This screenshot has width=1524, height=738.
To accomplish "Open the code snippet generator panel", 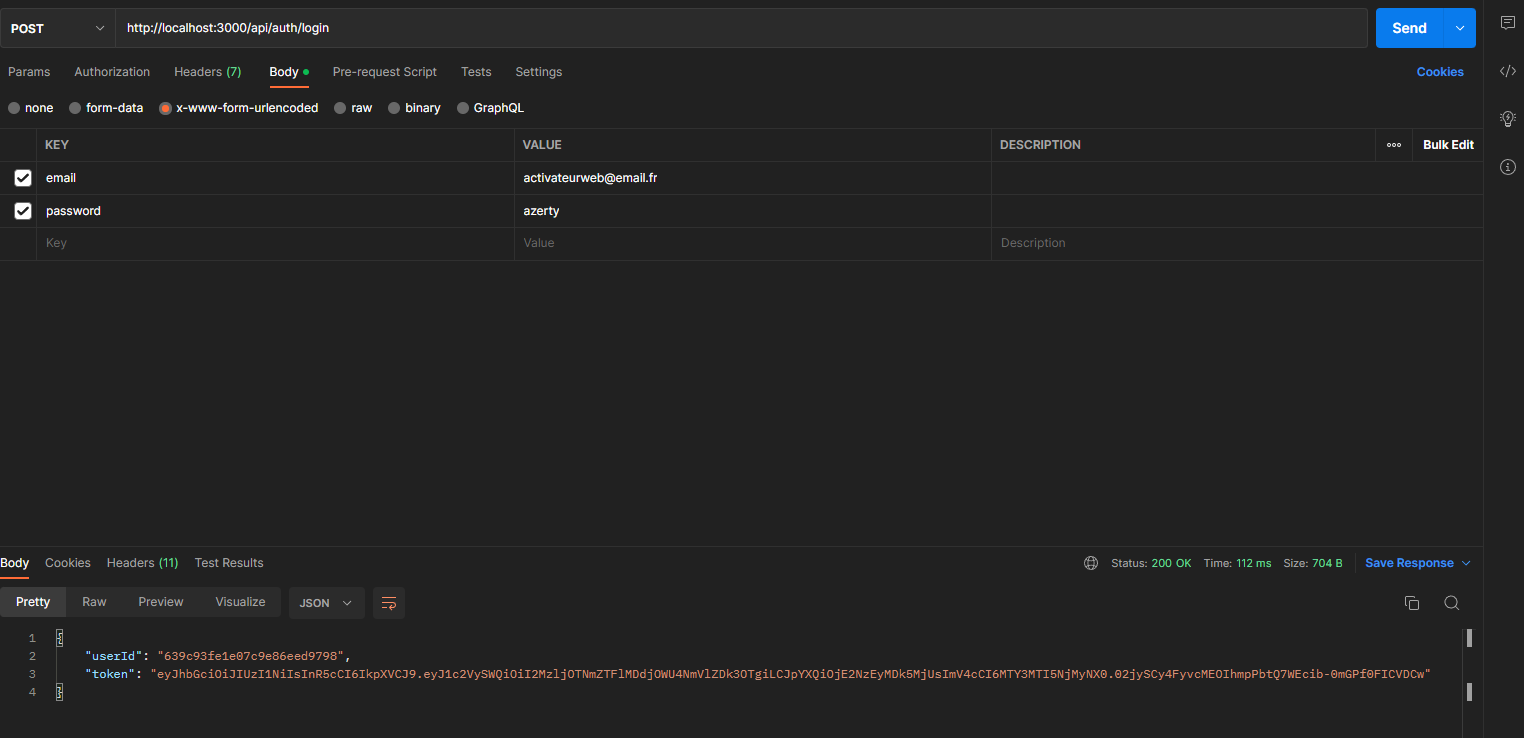I will pyautogui.click(x=1508, y=71).
